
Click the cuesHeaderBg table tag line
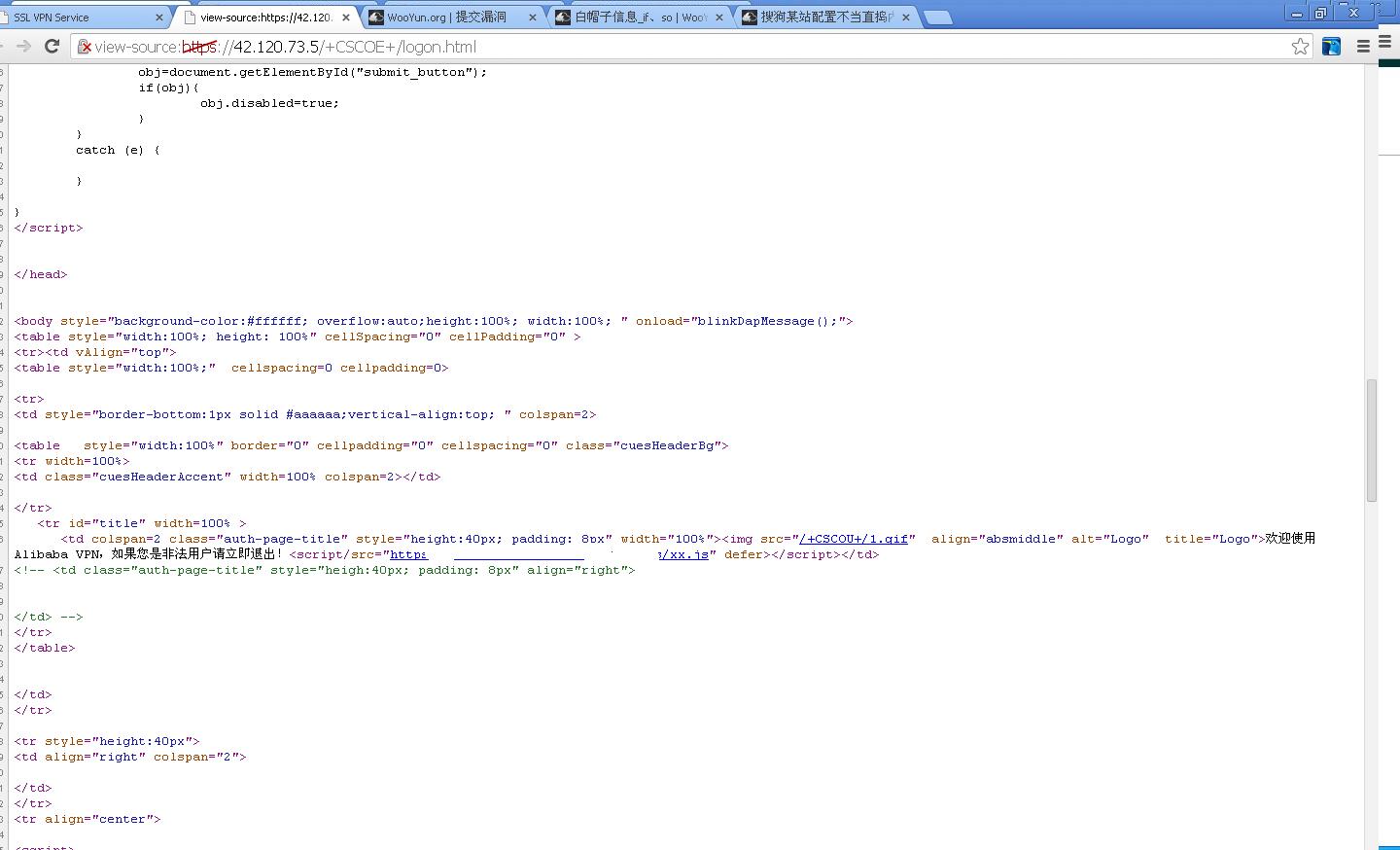click(371, 445)
